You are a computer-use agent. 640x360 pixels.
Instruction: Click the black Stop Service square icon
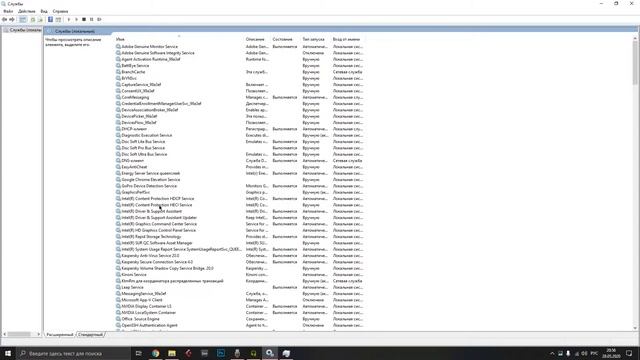tap(84, 20)
